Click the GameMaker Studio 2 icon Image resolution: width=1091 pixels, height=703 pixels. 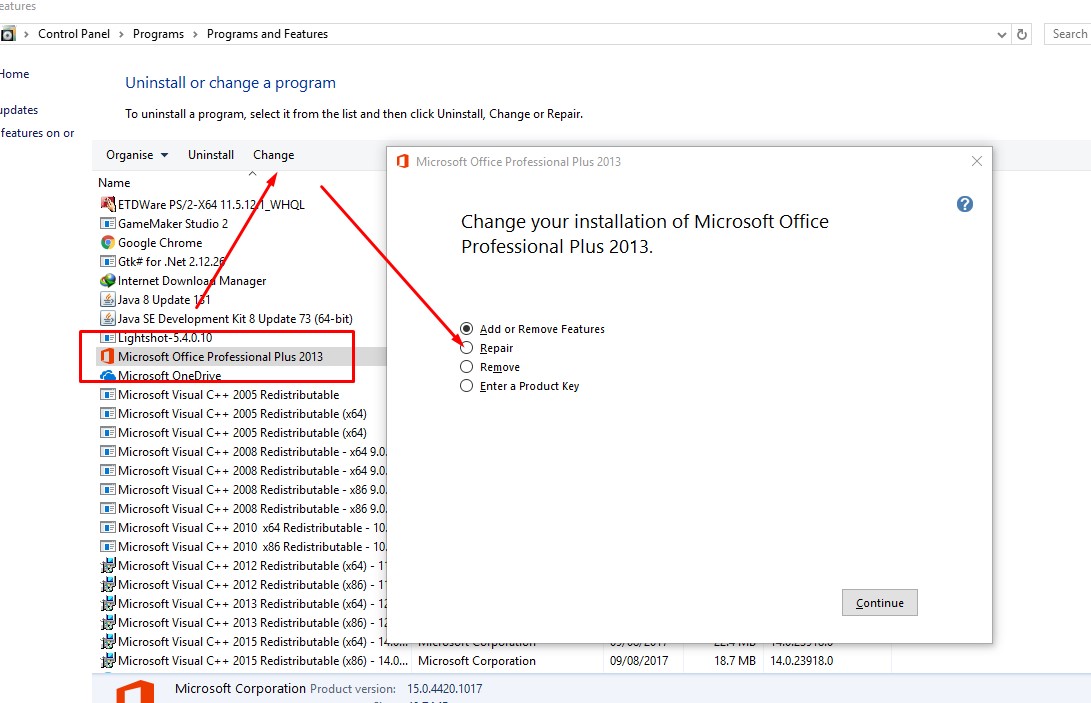coord(107,223)
